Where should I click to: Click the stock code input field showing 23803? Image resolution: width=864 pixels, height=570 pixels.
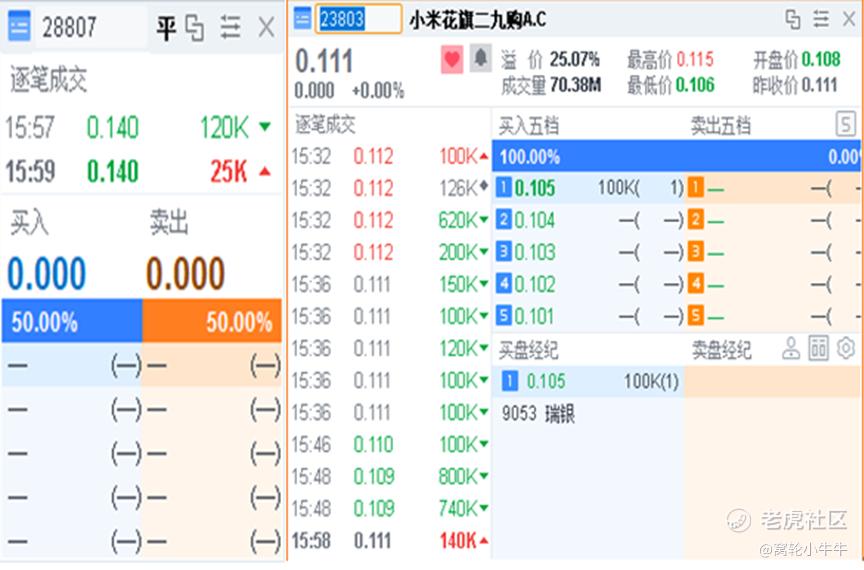[x=358, y=19]
